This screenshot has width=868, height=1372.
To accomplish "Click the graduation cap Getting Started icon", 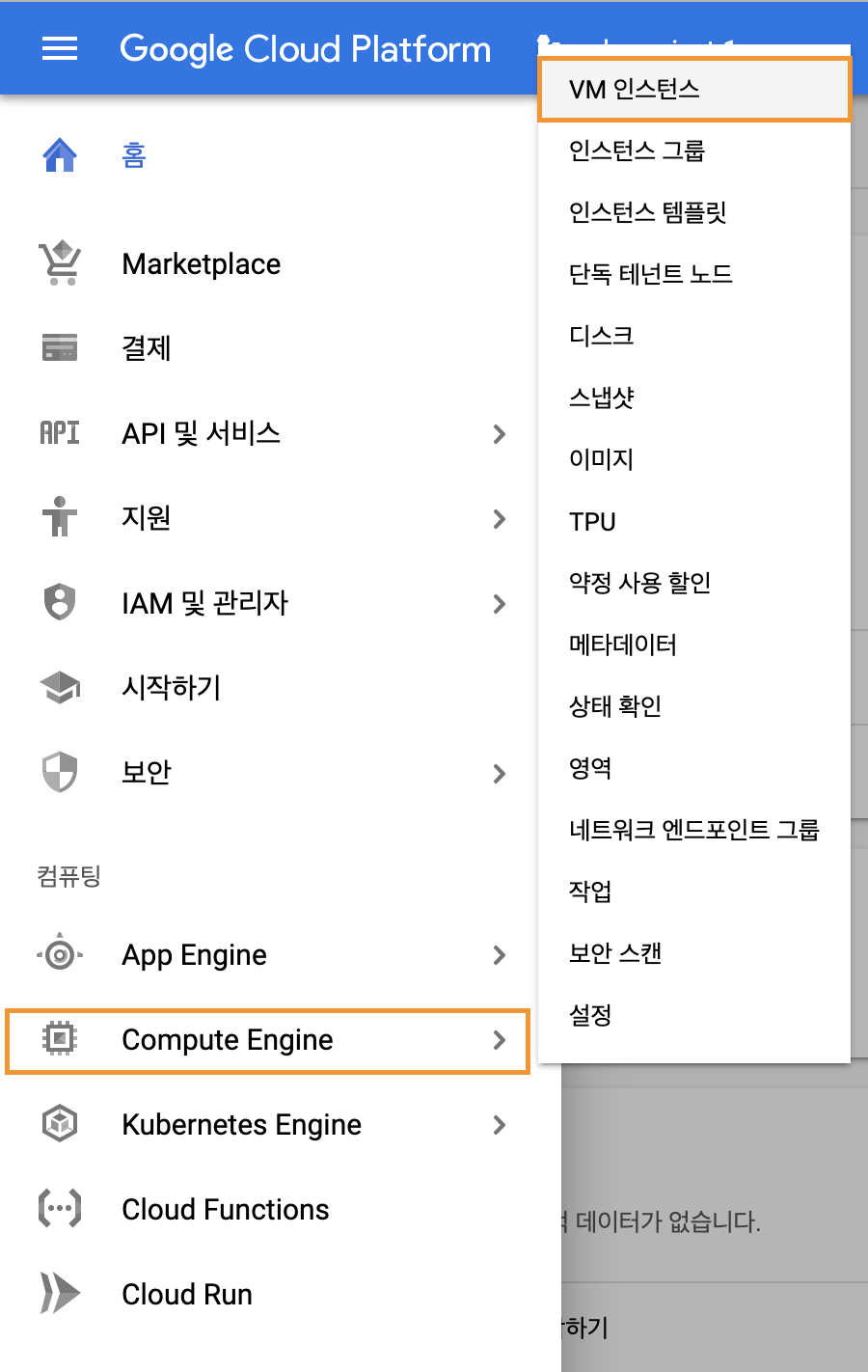I will tap(60, 687).
